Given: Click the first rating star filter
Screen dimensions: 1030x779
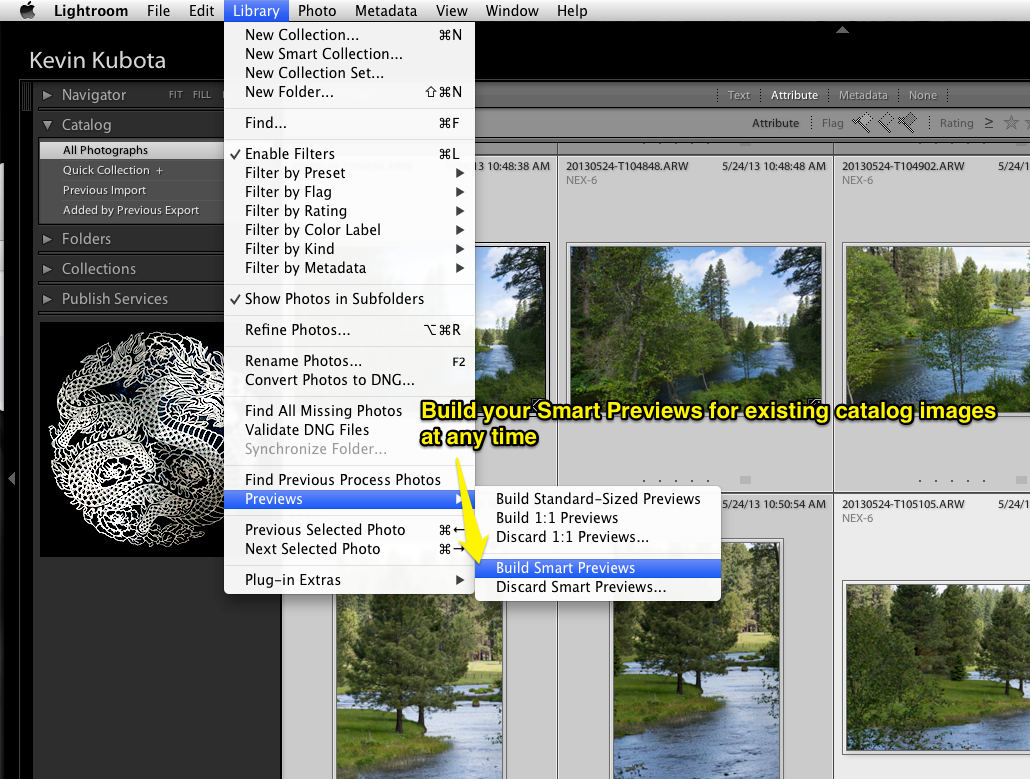Looking at the screenshot, I should tap(1011, 123).
